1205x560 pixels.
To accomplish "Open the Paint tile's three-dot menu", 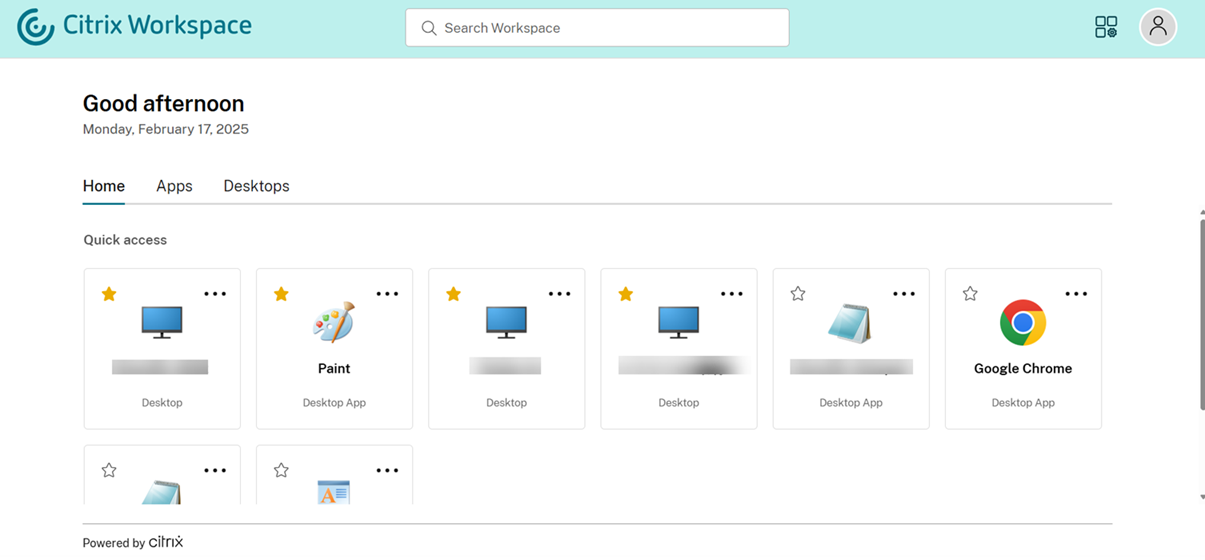I will [x=387, y=294].
